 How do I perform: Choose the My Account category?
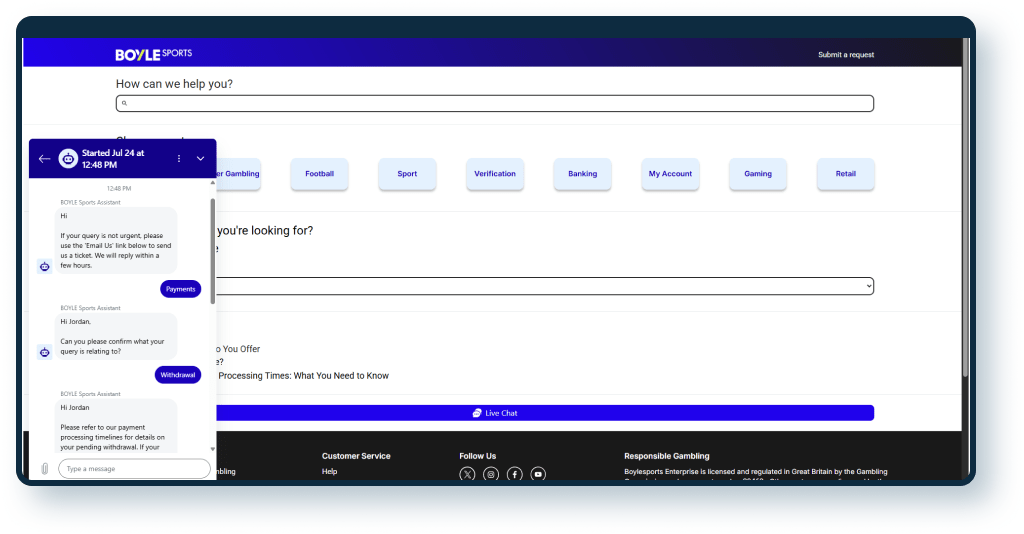point(670,174)
